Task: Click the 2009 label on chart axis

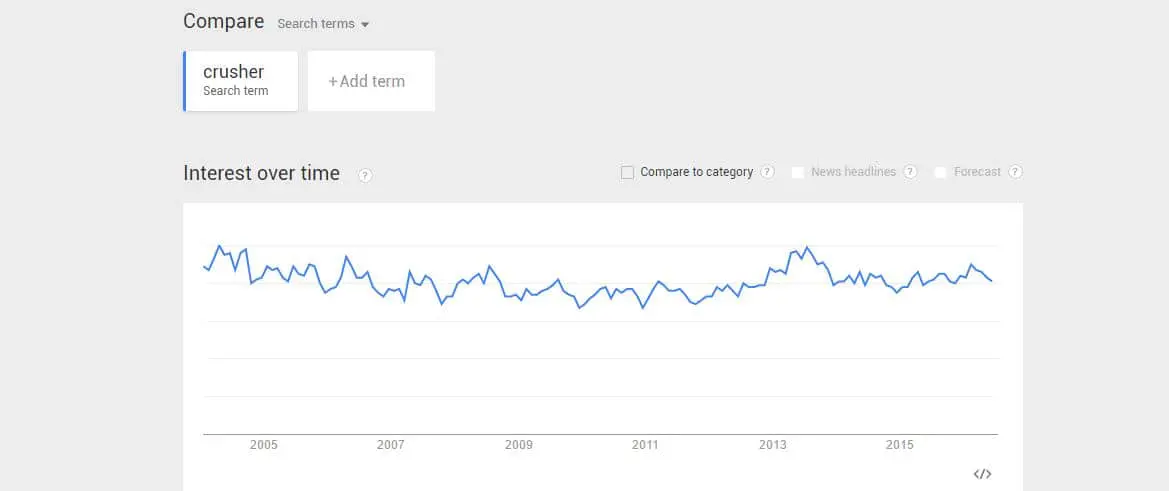Action: (519, 446)
